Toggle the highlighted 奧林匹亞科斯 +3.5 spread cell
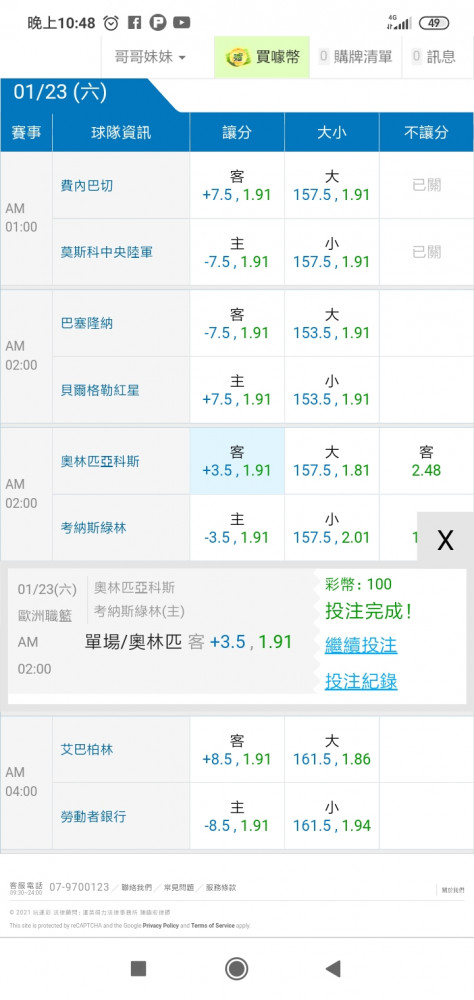474x1000 pixels. pyautogui.click(x=237, y=461)
